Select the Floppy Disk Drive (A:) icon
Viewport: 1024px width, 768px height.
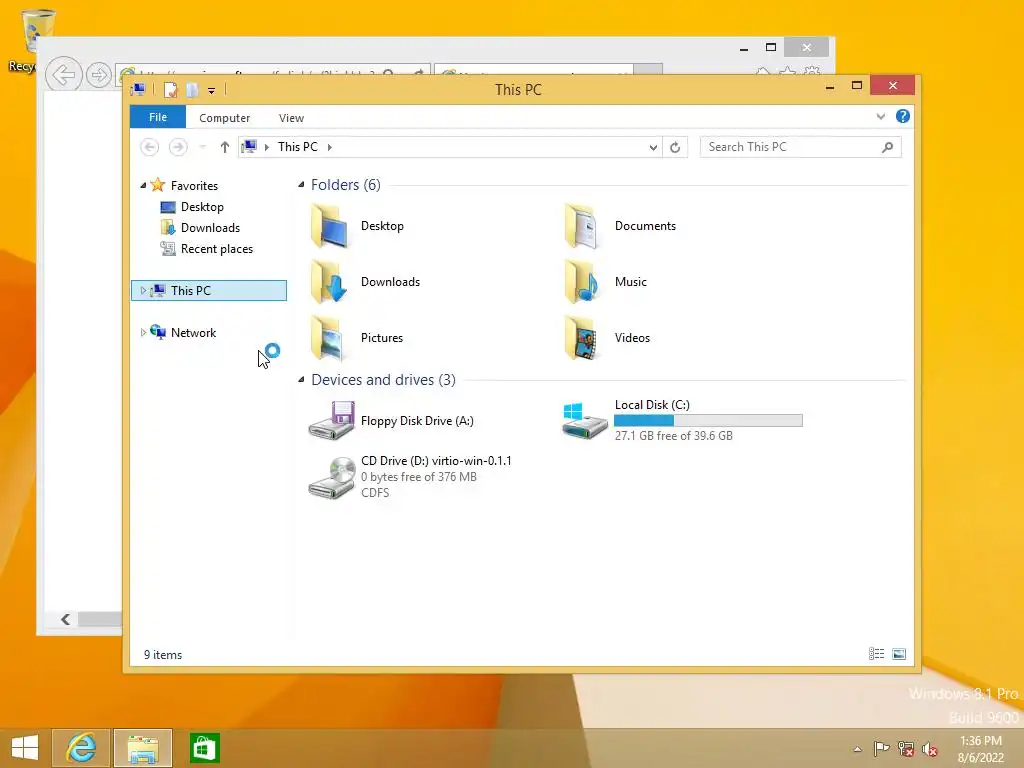click(331, 421)
